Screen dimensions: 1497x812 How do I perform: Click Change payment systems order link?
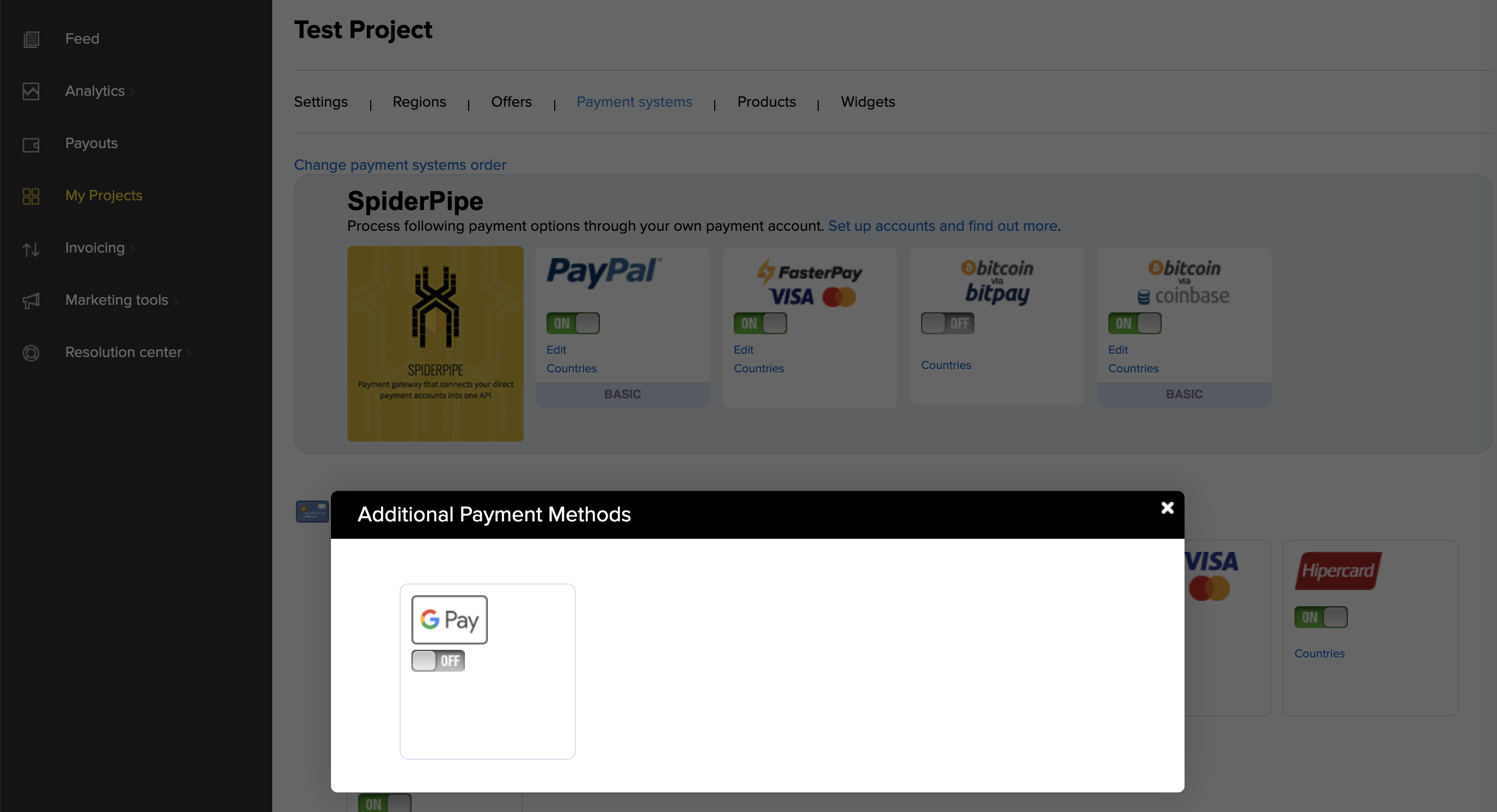(400, 165)
